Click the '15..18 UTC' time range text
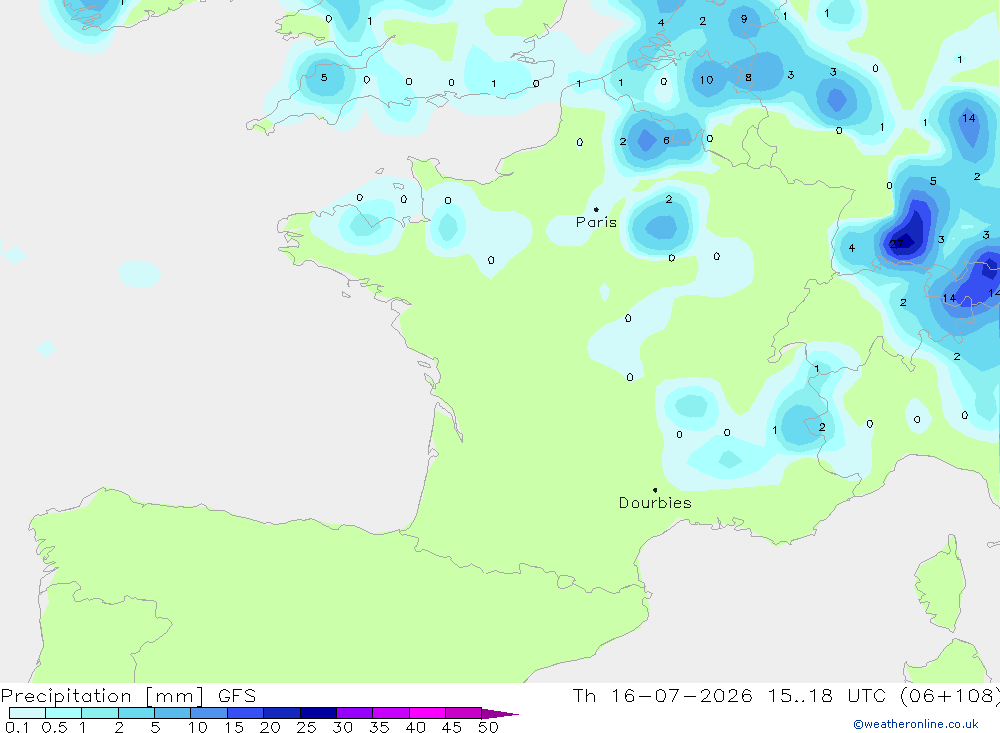The image size is (1000, 733). (827, 695)
